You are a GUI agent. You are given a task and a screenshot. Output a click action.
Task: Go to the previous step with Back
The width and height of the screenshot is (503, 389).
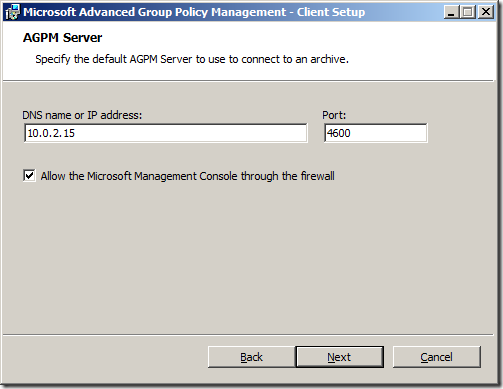pos(251,357)
